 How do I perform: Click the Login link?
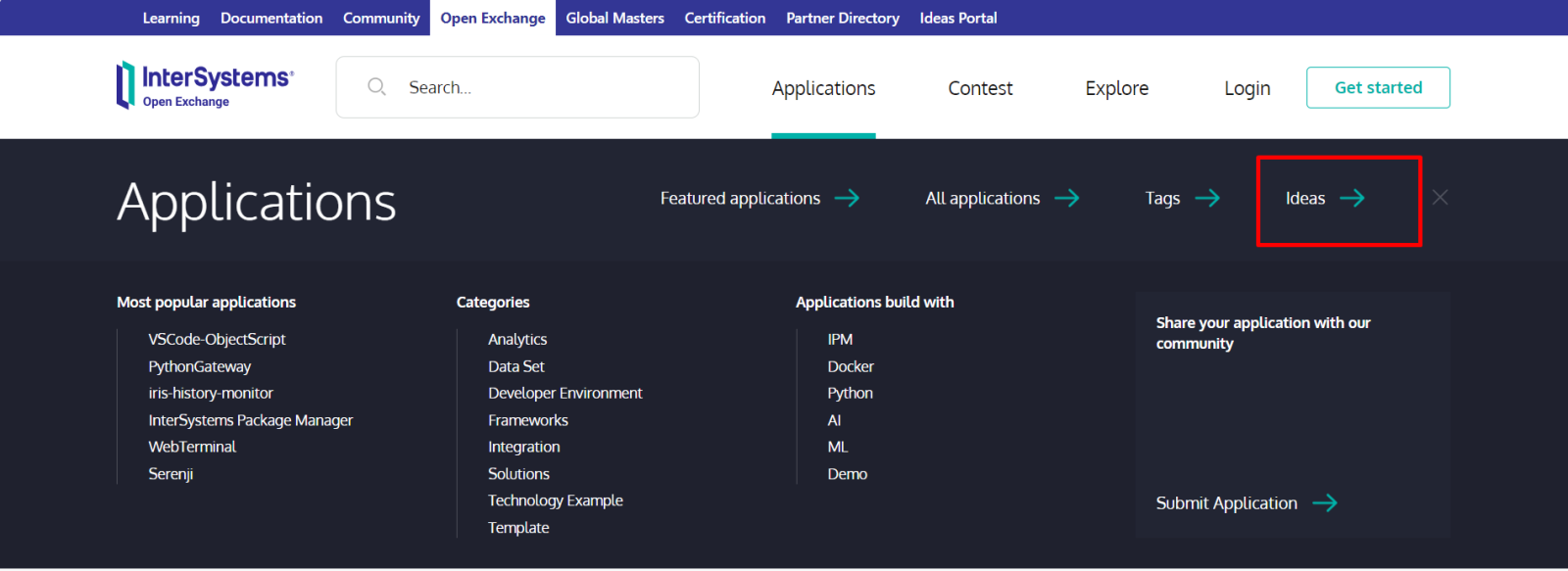coord(1248,88)
